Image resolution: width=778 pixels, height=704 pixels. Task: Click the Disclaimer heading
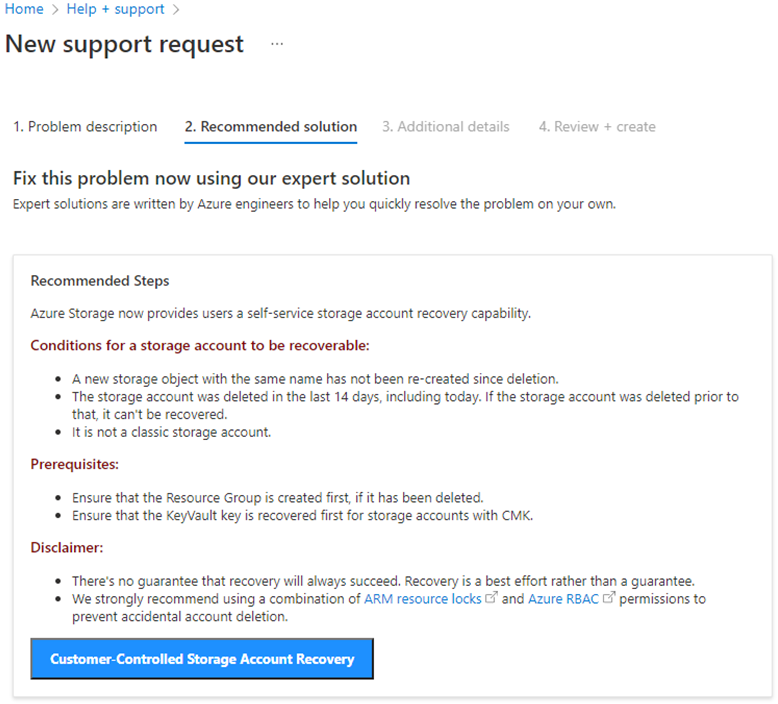[66, 548]
